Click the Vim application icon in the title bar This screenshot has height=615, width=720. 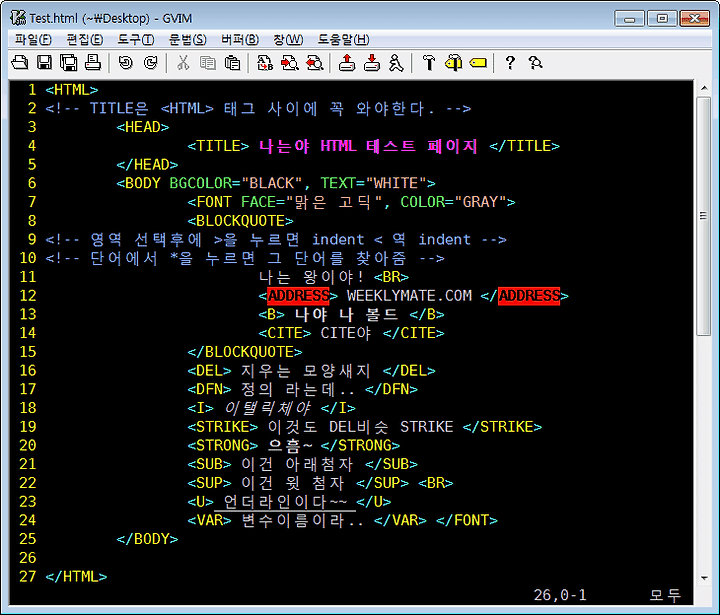[x=18, y=18]
